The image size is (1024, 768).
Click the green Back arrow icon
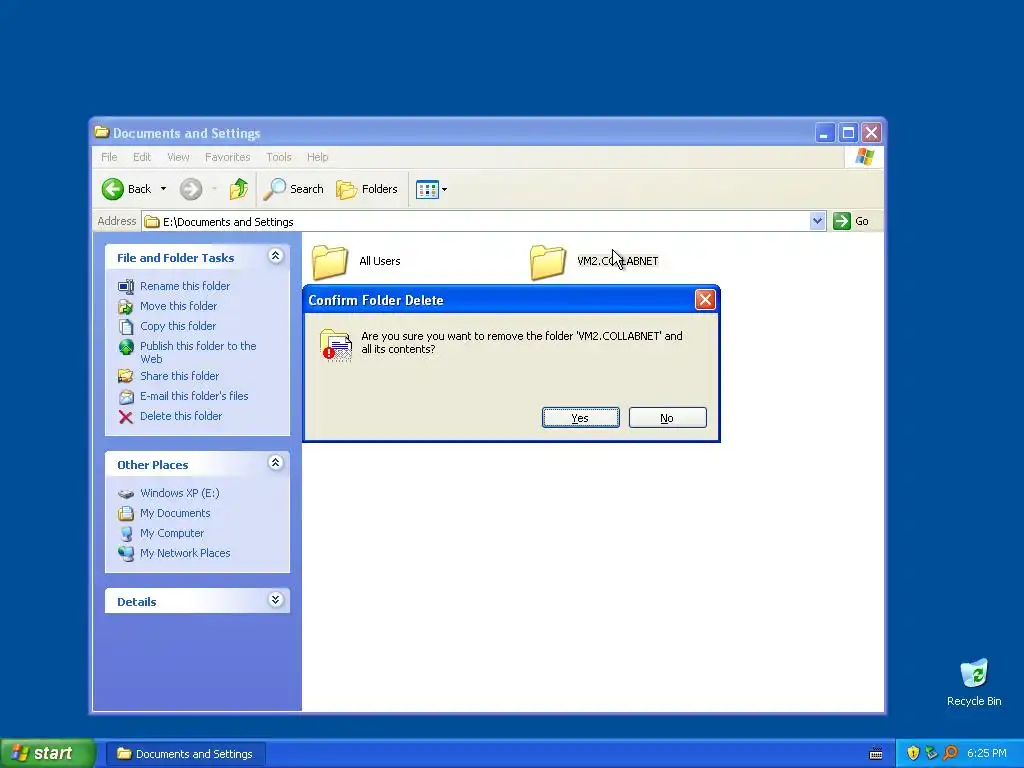112,189
